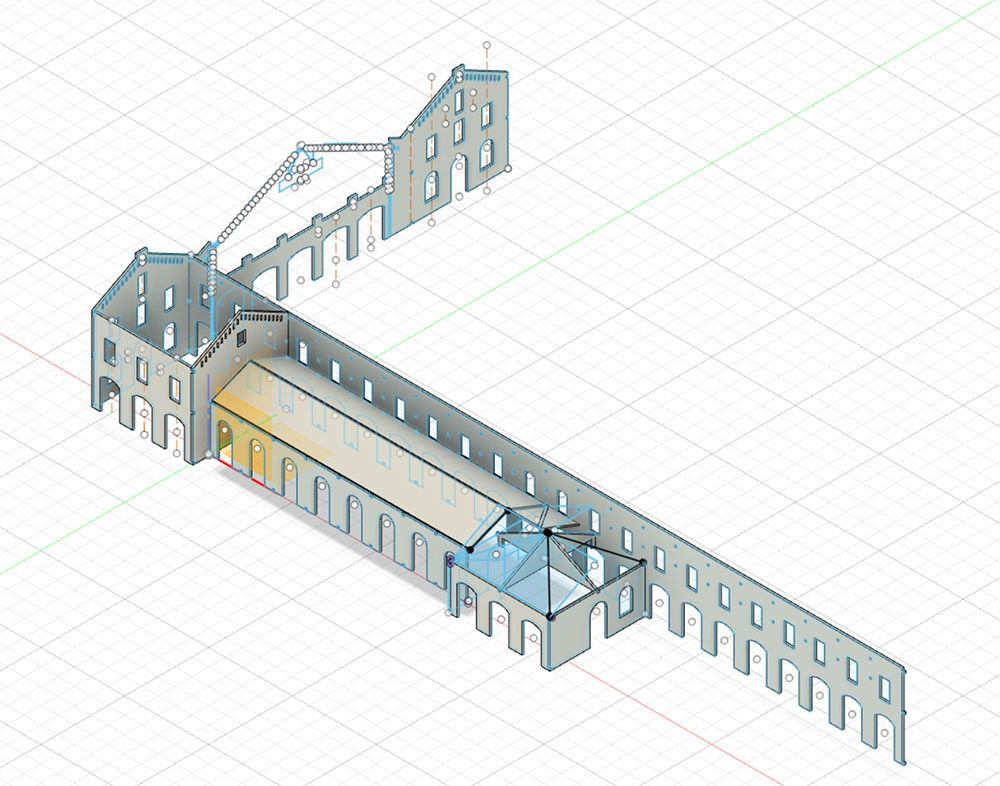Select sketch point at far gable wall's right edge
This screenshot has width=1000, height=786.
pos(508,168)
